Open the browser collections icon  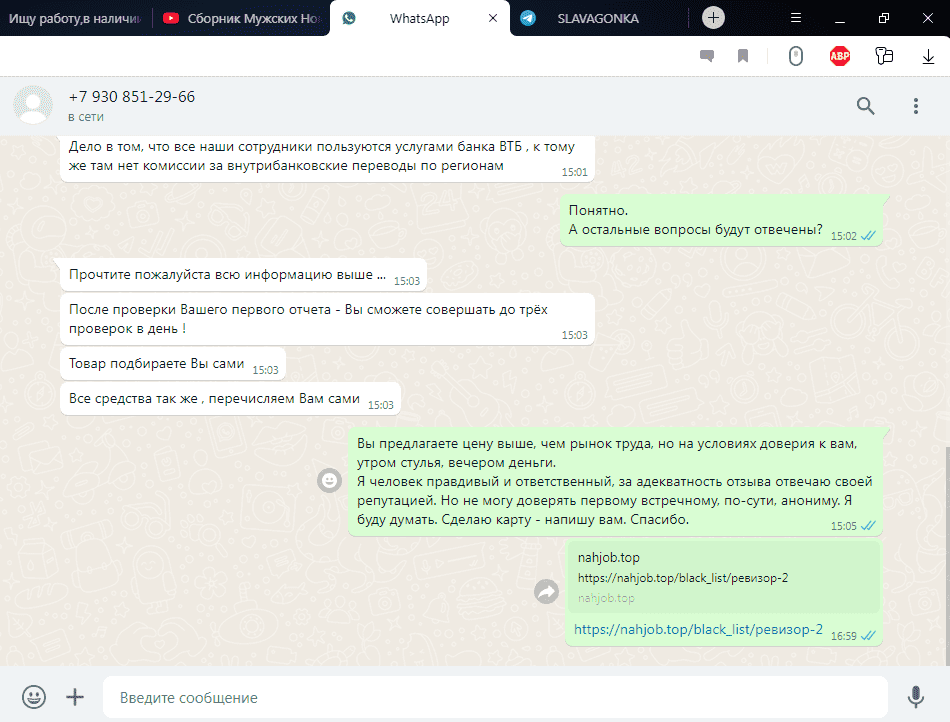tap(885, 56)
